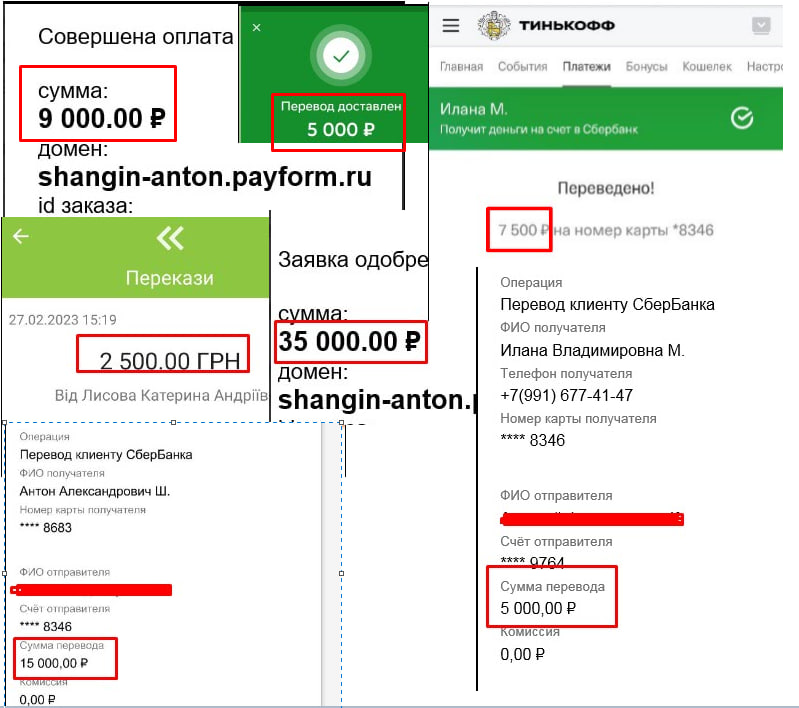Open the Кошелек tab

click(707, 67)
